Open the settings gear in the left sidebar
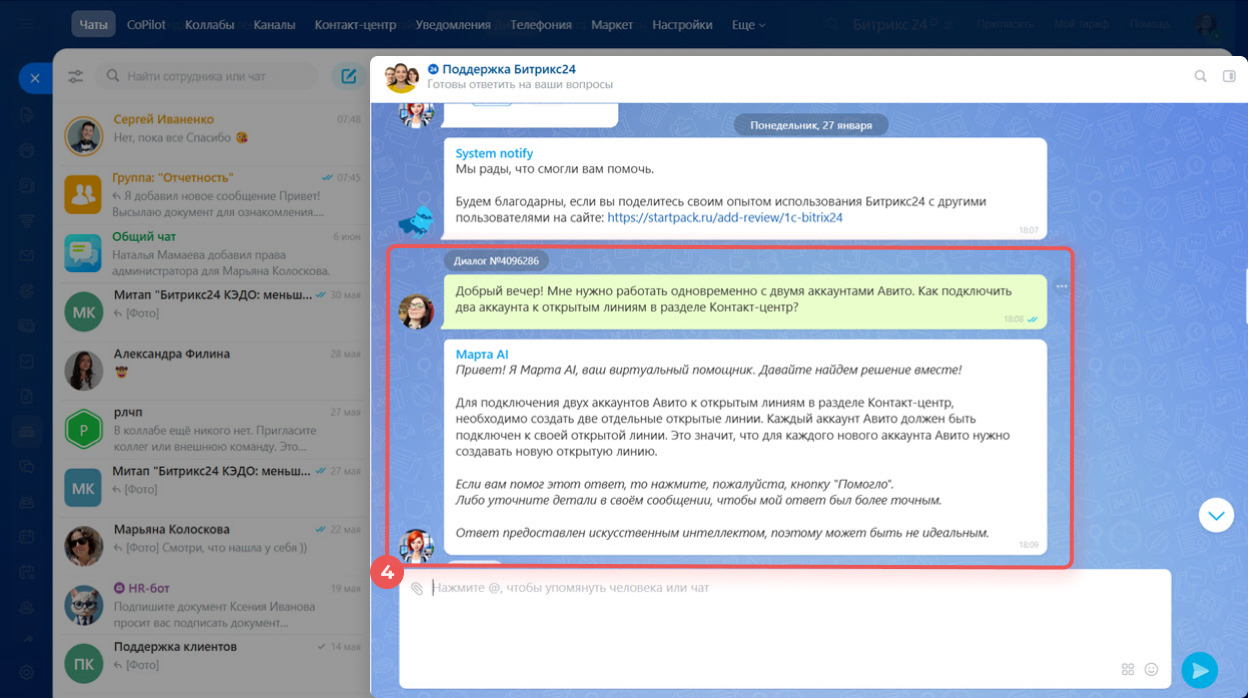 [26, 672]
